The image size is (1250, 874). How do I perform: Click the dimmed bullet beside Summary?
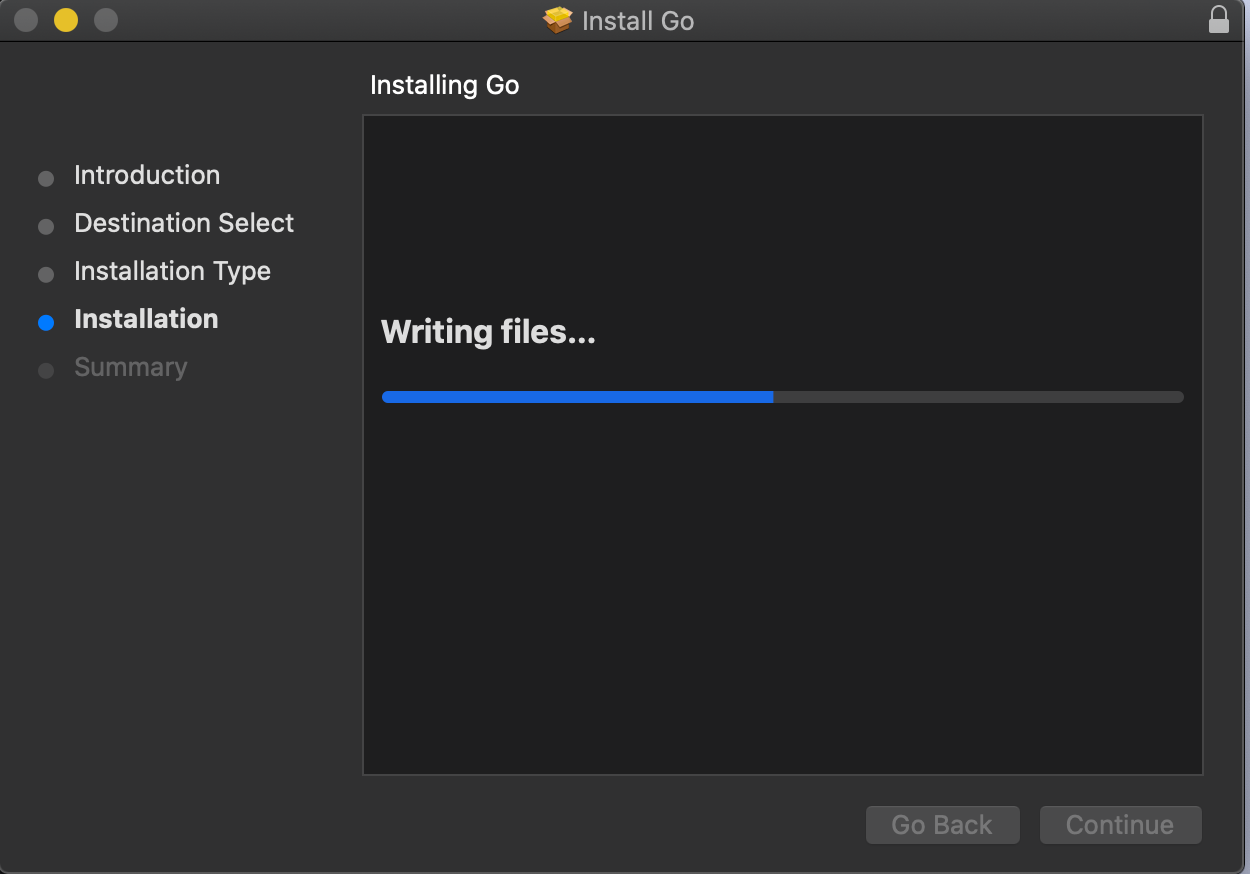pyautogui.click(x=46, y=371)
